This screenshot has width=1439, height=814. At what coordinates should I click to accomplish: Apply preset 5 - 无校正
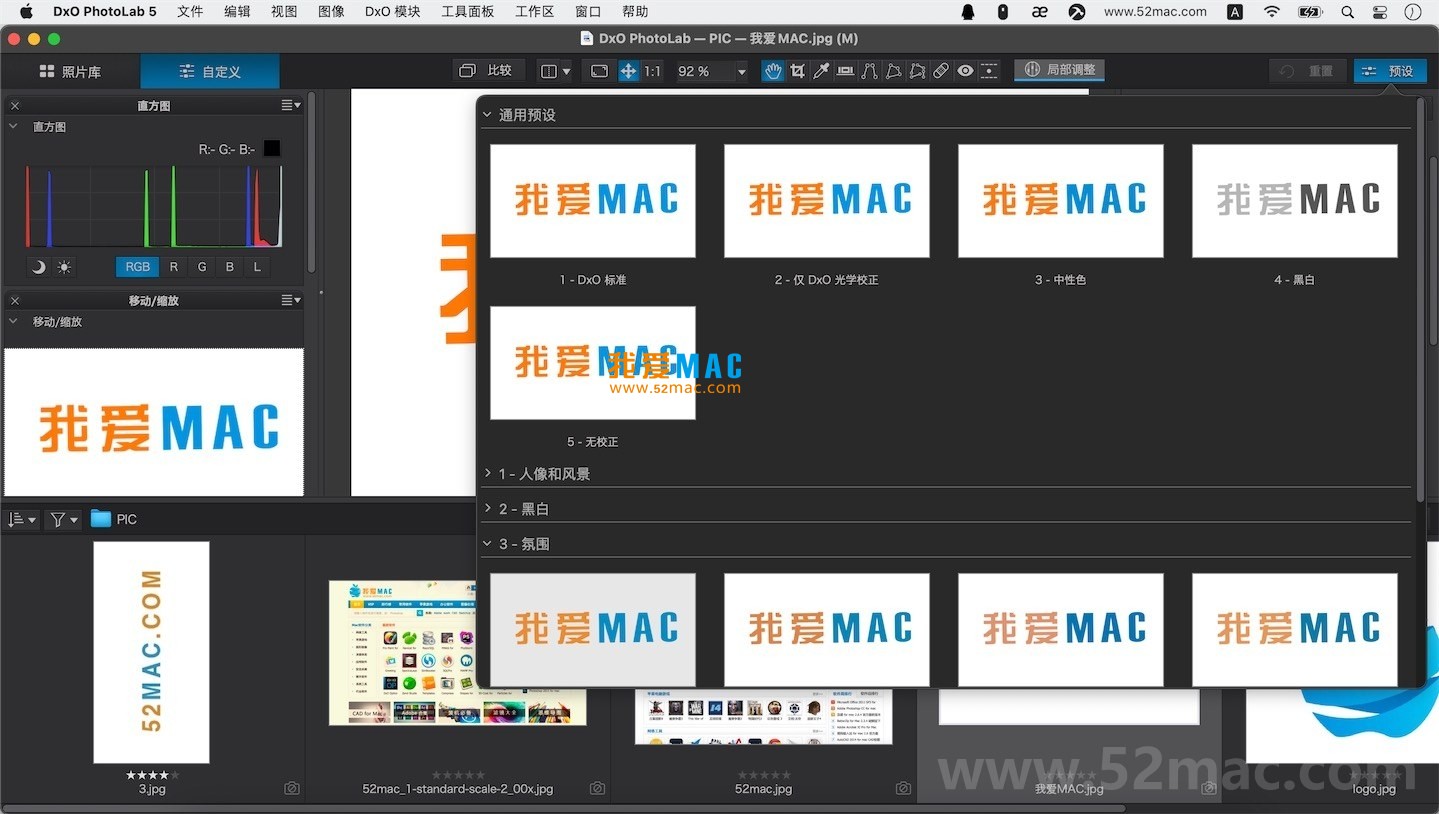(x=593, y=363)
